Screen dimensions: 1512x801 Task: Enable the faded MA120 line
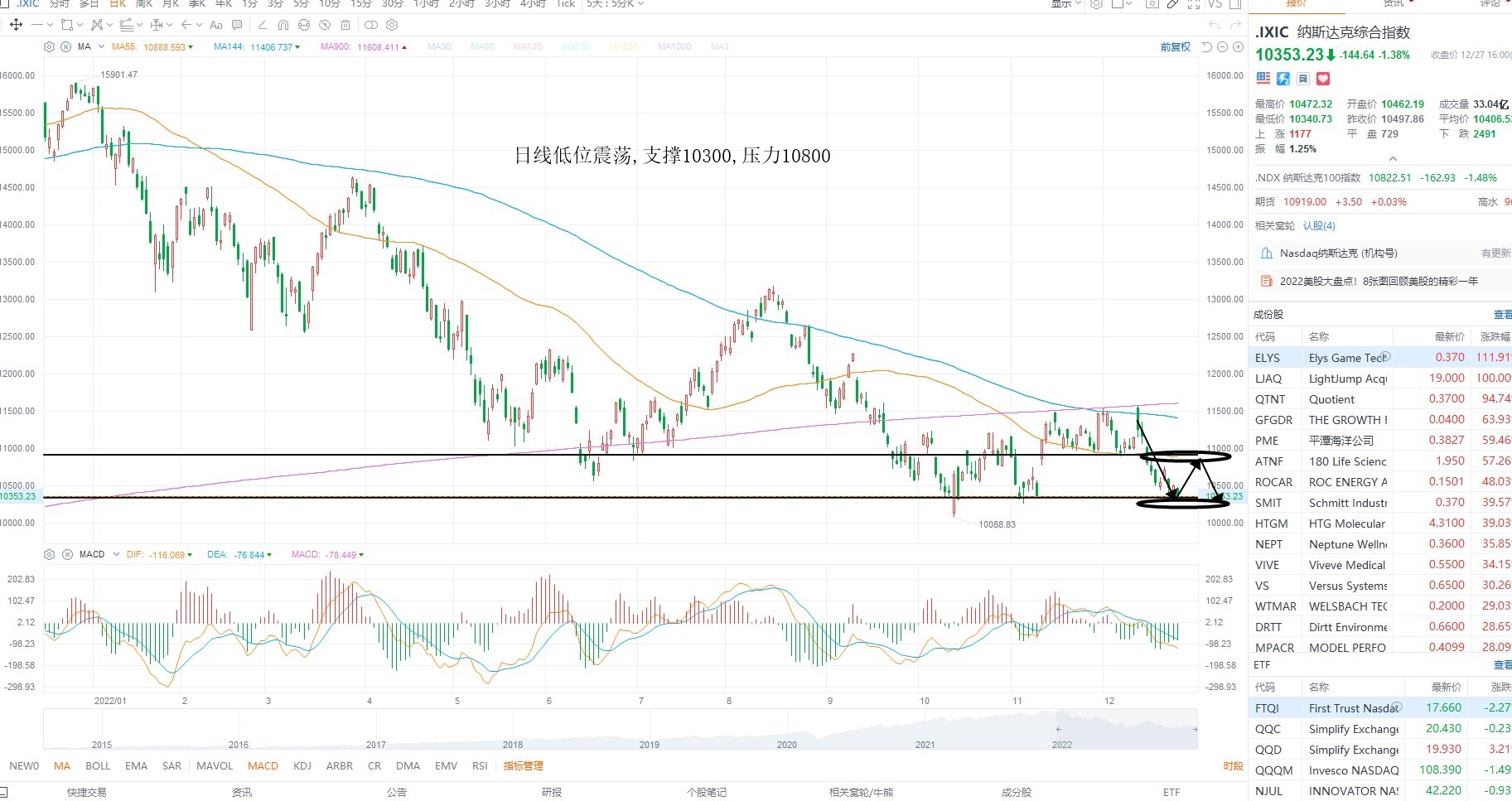click(x=528, y=47)
